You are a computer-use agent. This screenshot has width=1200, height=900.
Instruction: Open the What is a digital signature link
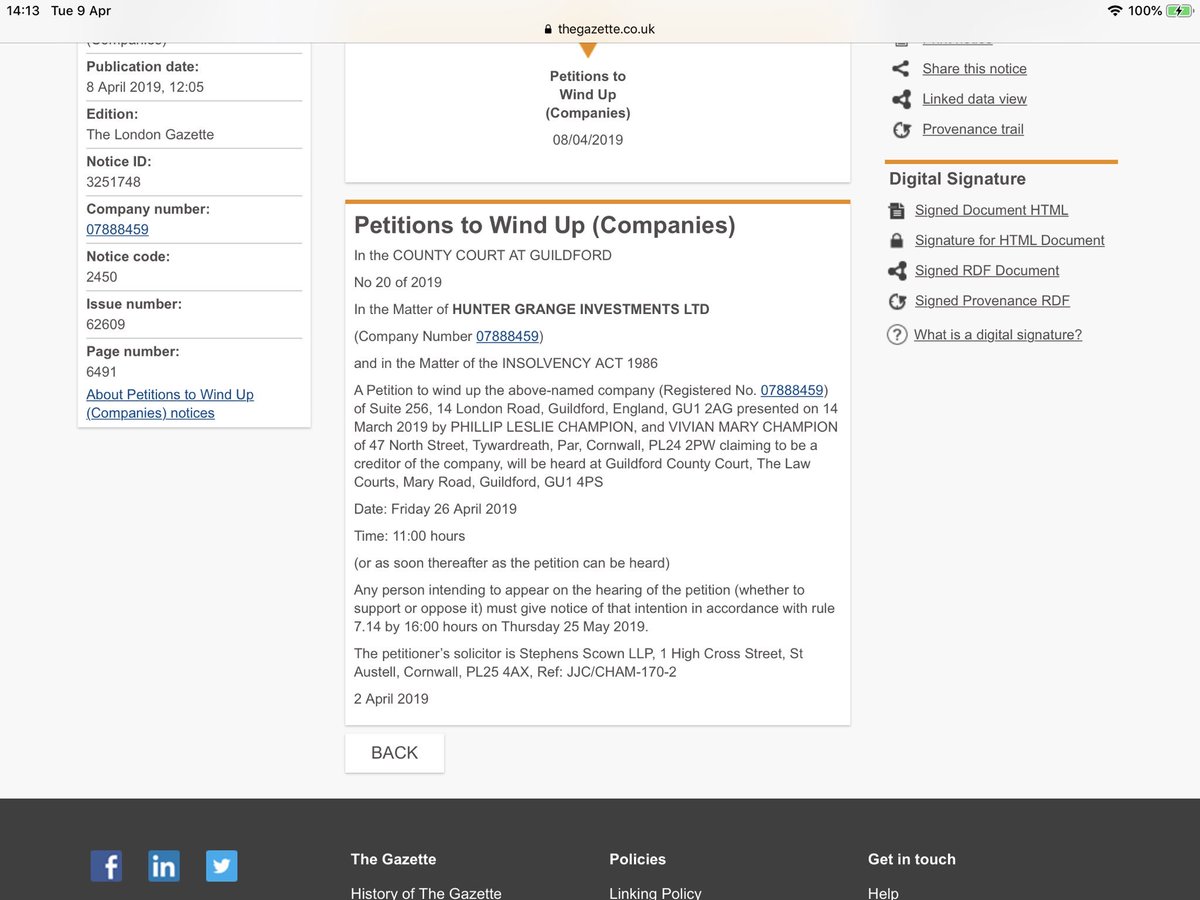click(x=997, y=334)
